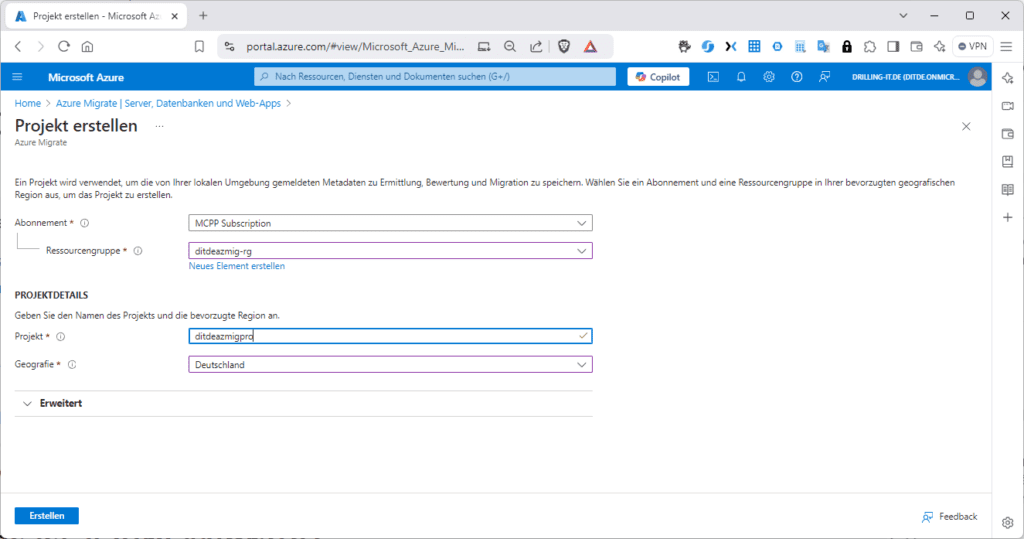Open the Azure notifications bell

[x=741, y=77]
